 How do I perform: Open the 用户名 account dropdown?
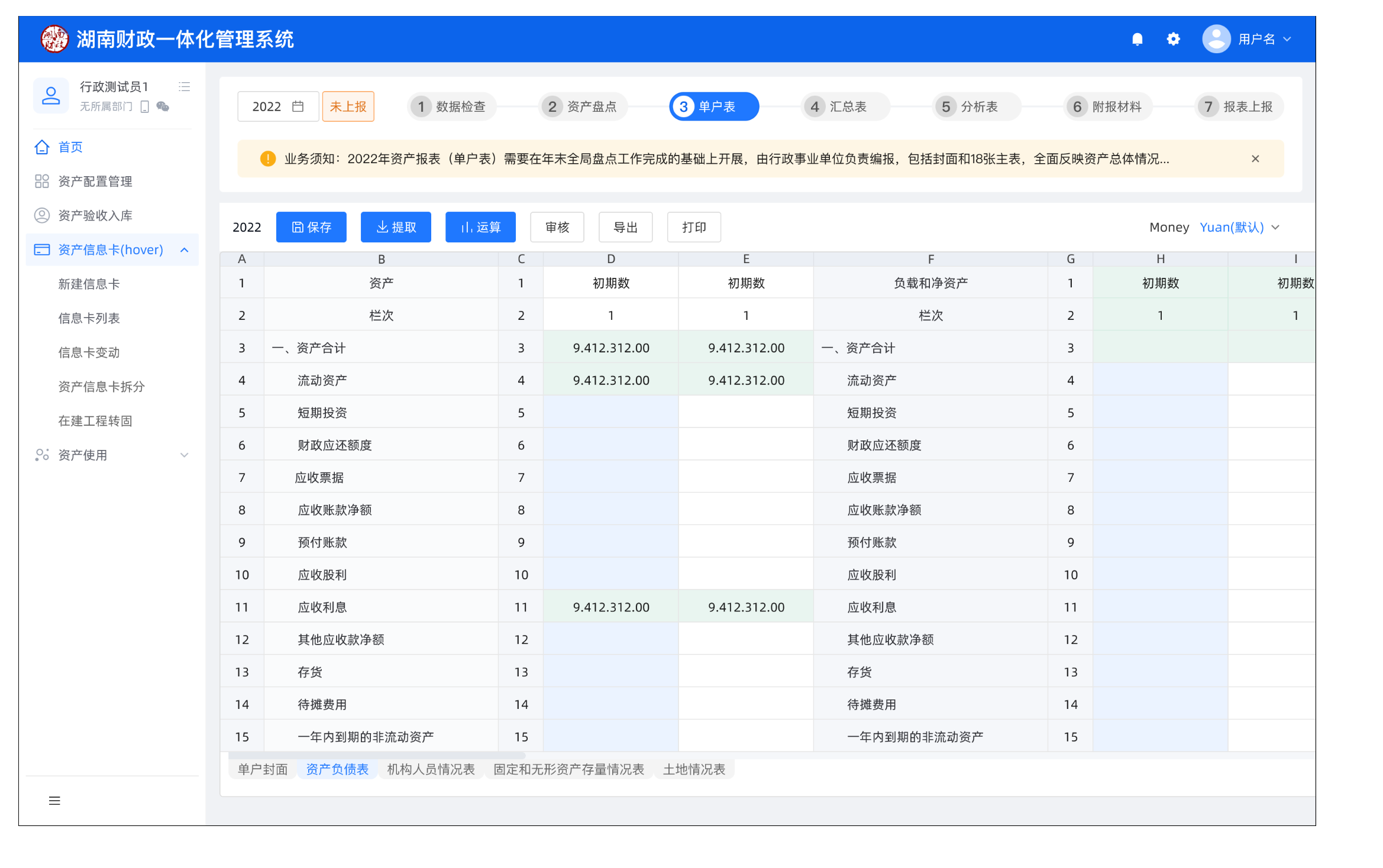pos(1264,39)
